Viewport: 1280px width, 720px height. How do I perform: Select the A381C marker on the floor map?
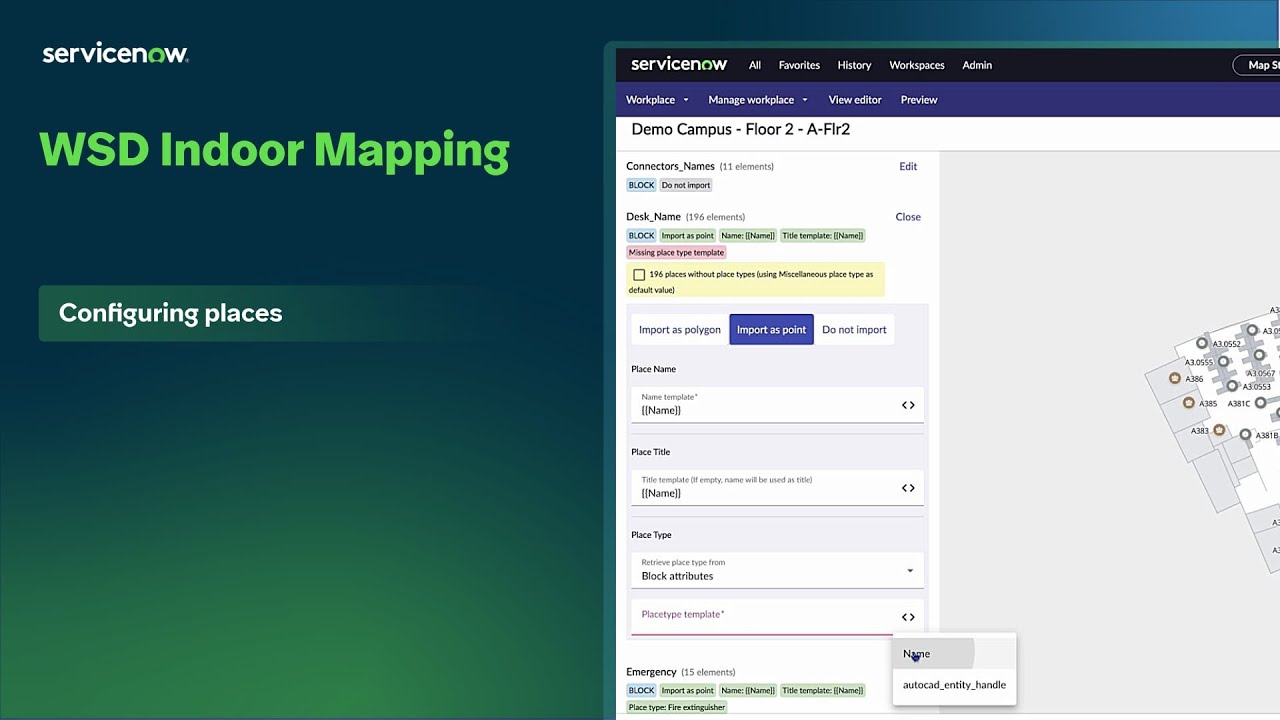[1261, 403]
